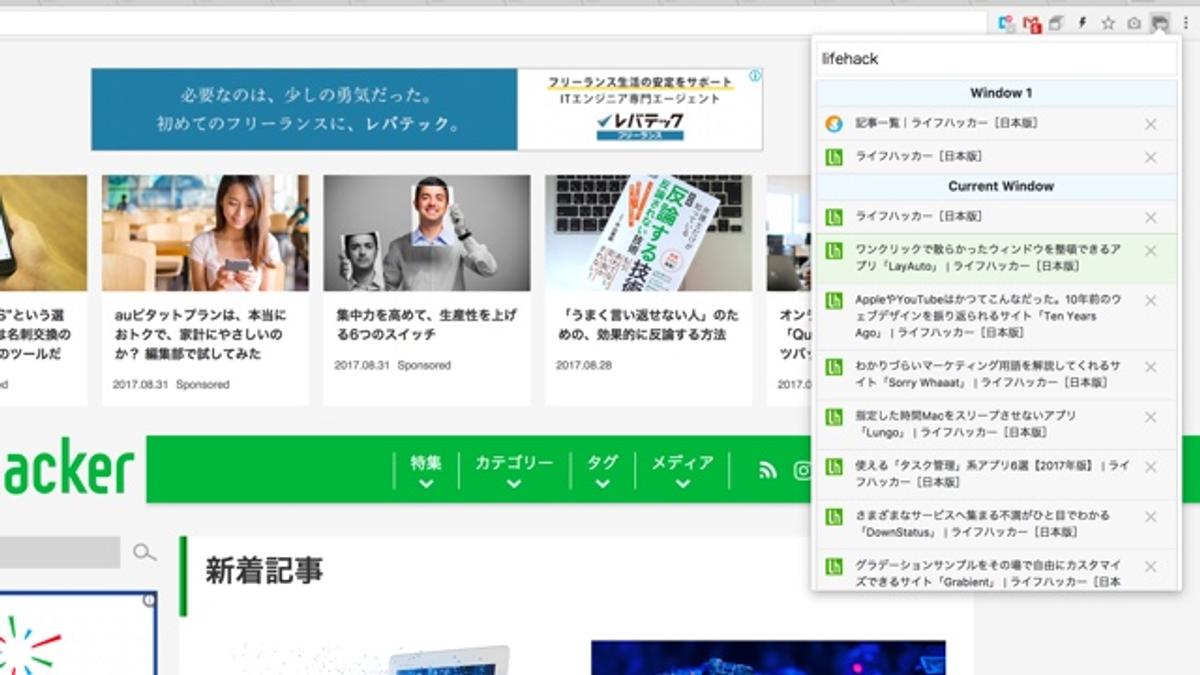
Task: Open the auピタットプラン article link
Action: tap(198, 334)
